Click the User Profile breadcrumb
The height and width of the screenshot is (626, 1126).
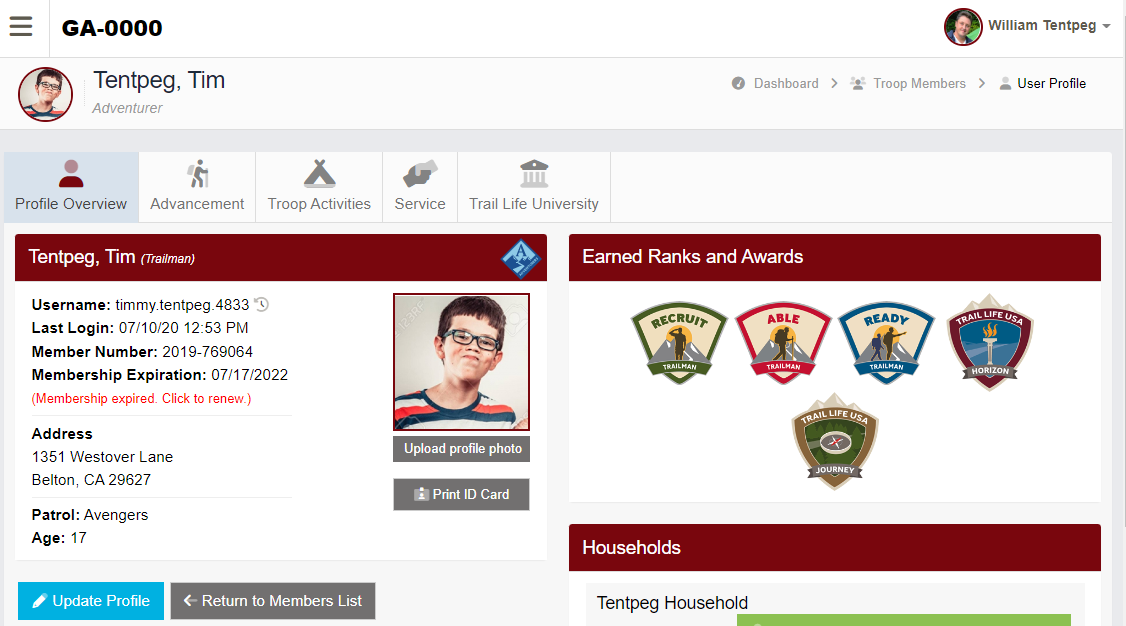[x=1051, y=83]
